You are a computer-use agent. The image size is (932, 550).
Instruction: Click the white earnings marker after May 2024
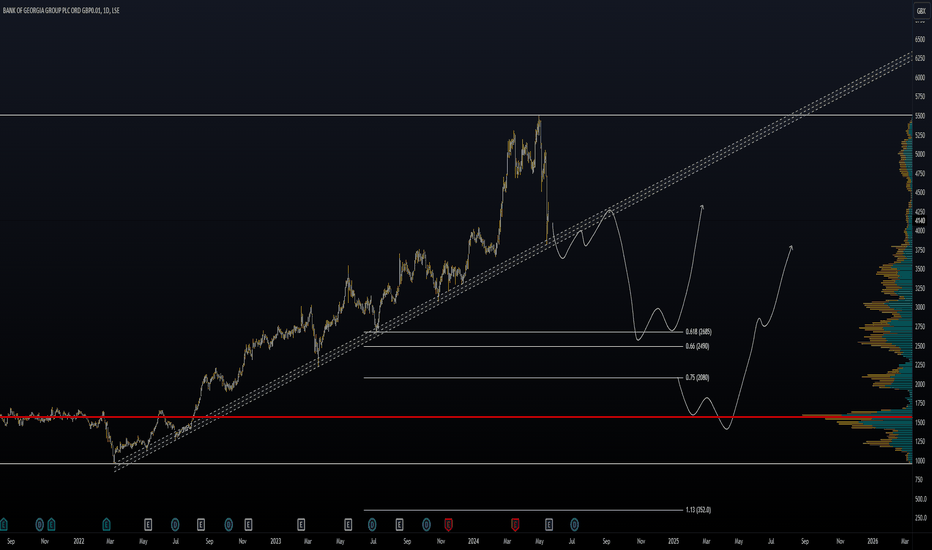pyautogui.click(x=549, y=524)
